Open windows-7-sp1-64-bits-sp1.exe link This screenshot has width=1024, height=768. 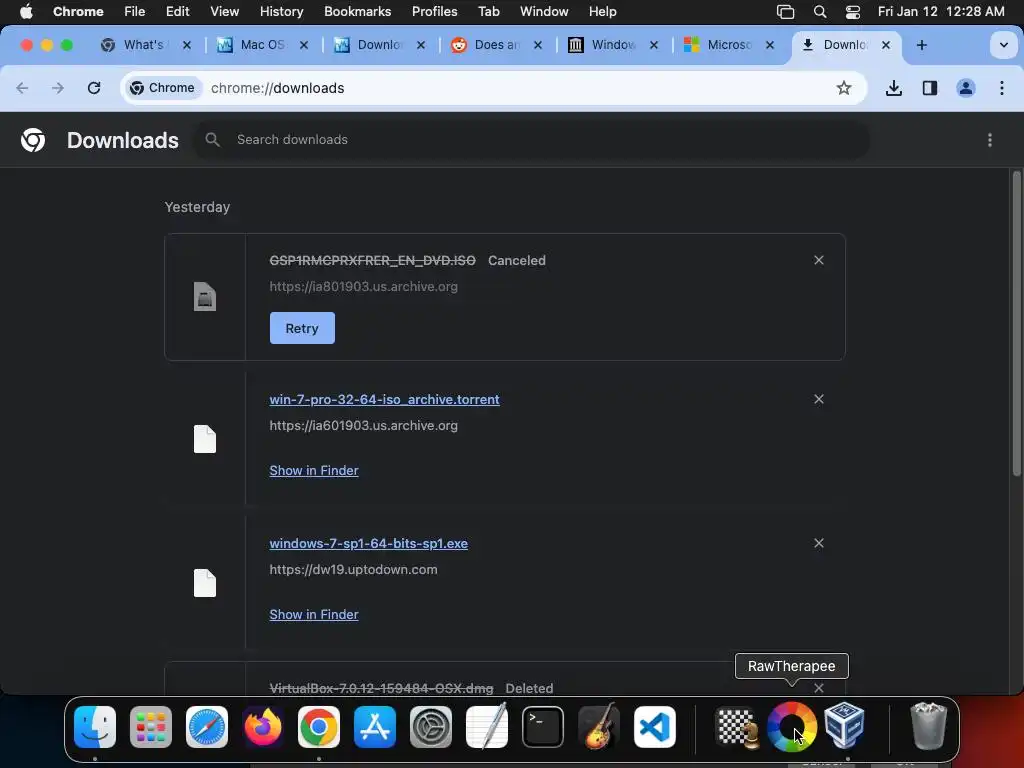[x=368, y=543]
